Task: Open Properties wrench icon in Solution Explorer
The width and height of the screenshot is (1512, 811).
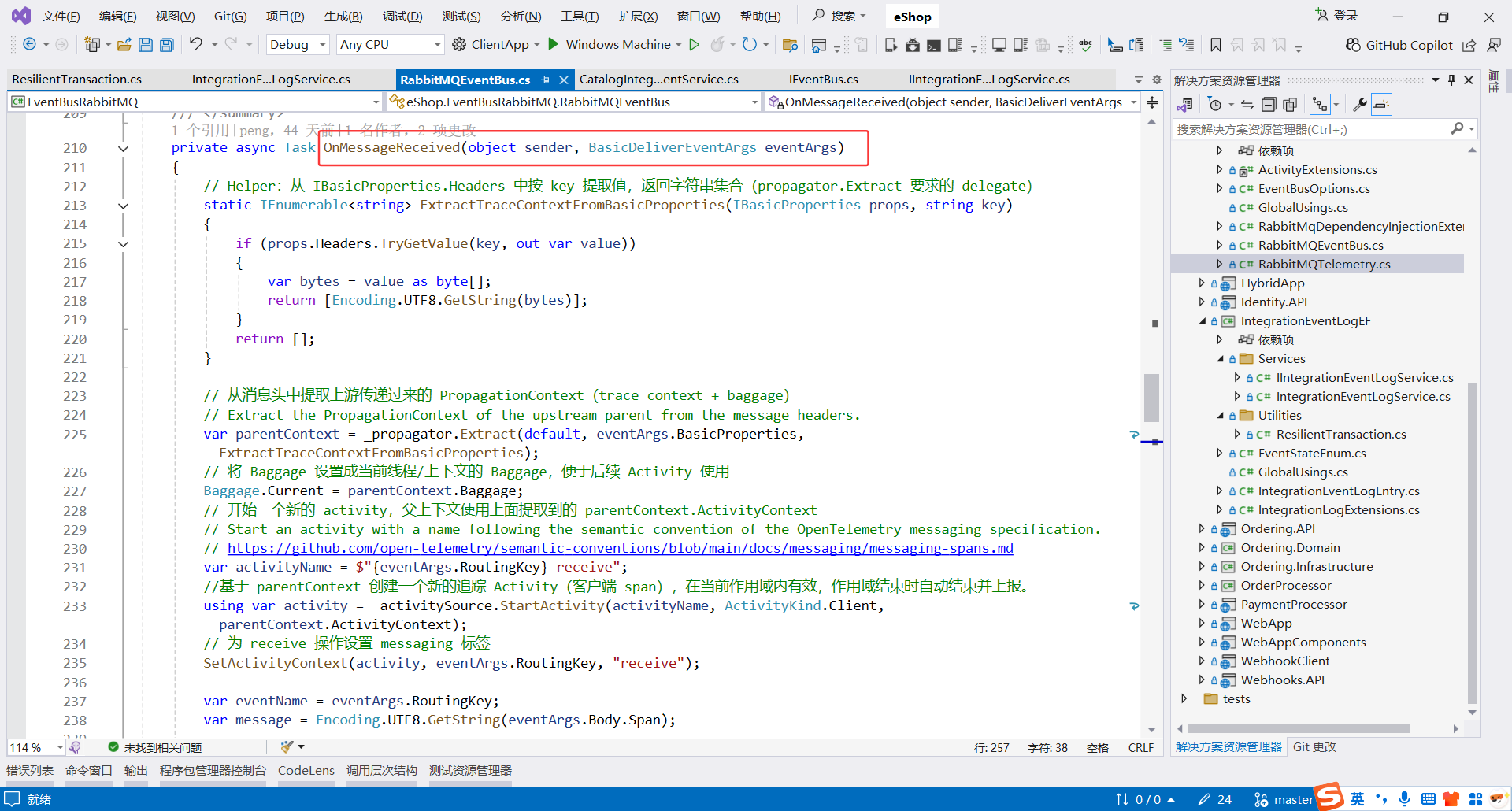Action: 1360,105
